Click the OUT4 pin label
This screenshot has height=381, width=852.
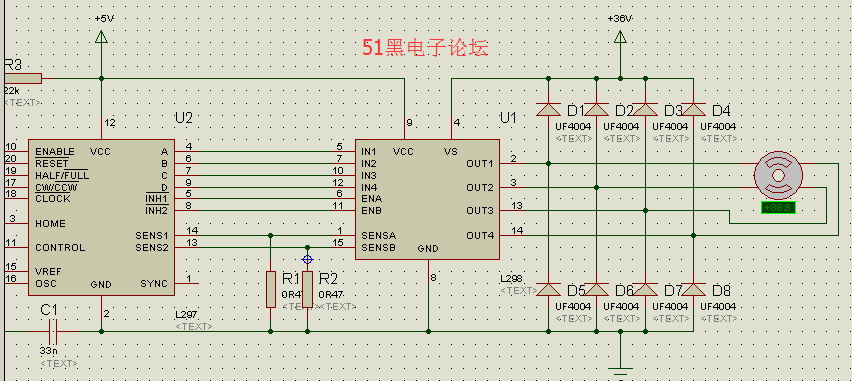[x=479, y=235]
